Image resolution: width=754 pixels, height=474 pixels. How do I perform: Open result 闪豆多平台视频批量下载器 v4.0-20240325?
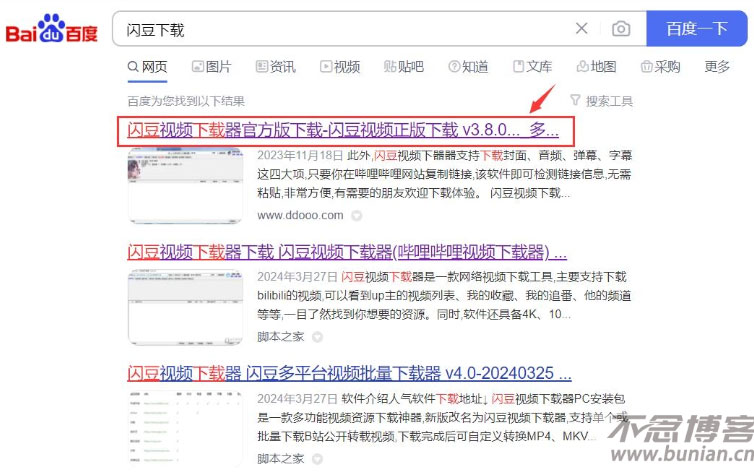pos(349,374)
